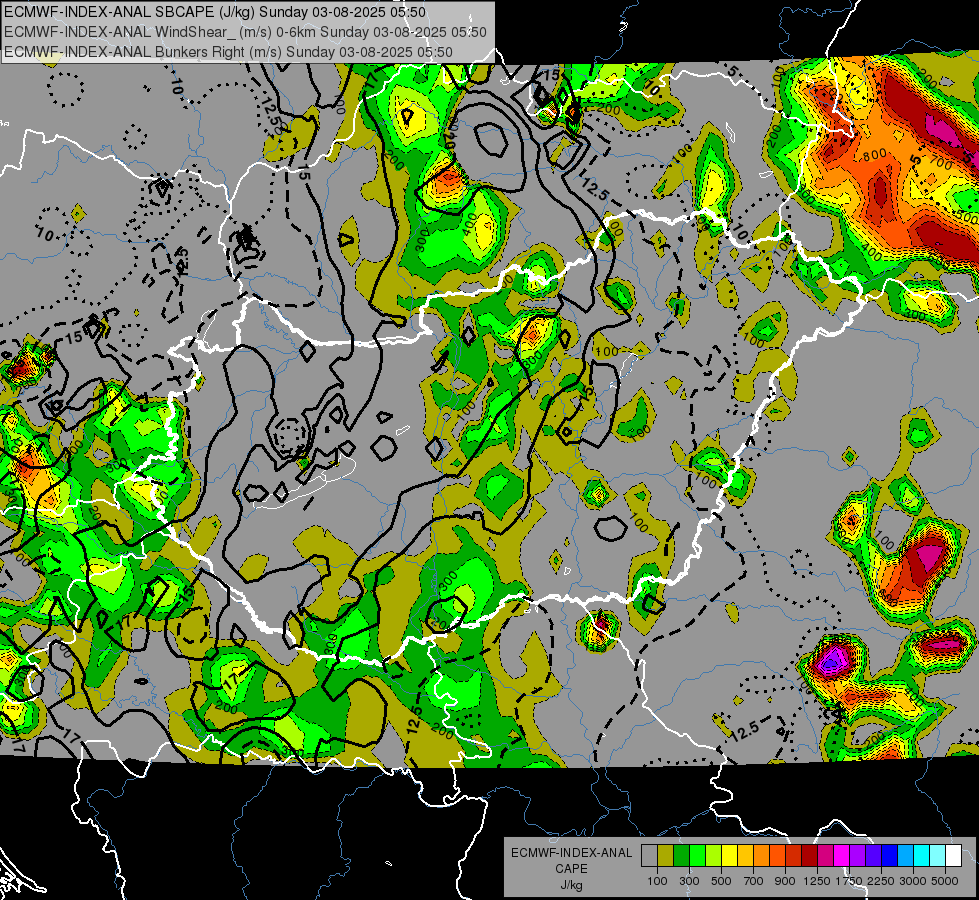The image size is (979, 900).
Task: Click the 3000 tick label on the legend
Action: tap(913, 881)
